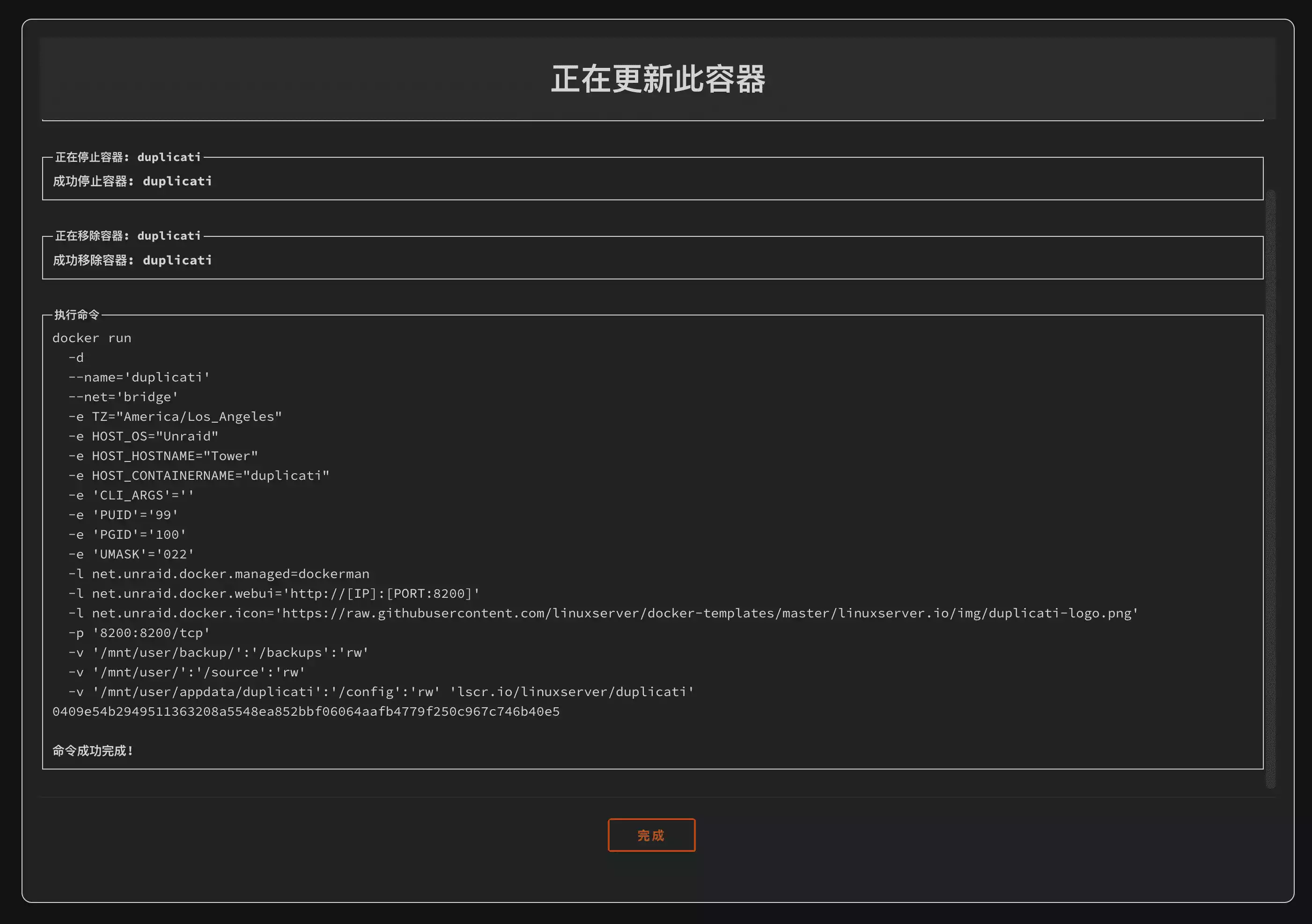
Task: Click the 成功停止容器: duplicati message
Action: coord(133,181)
